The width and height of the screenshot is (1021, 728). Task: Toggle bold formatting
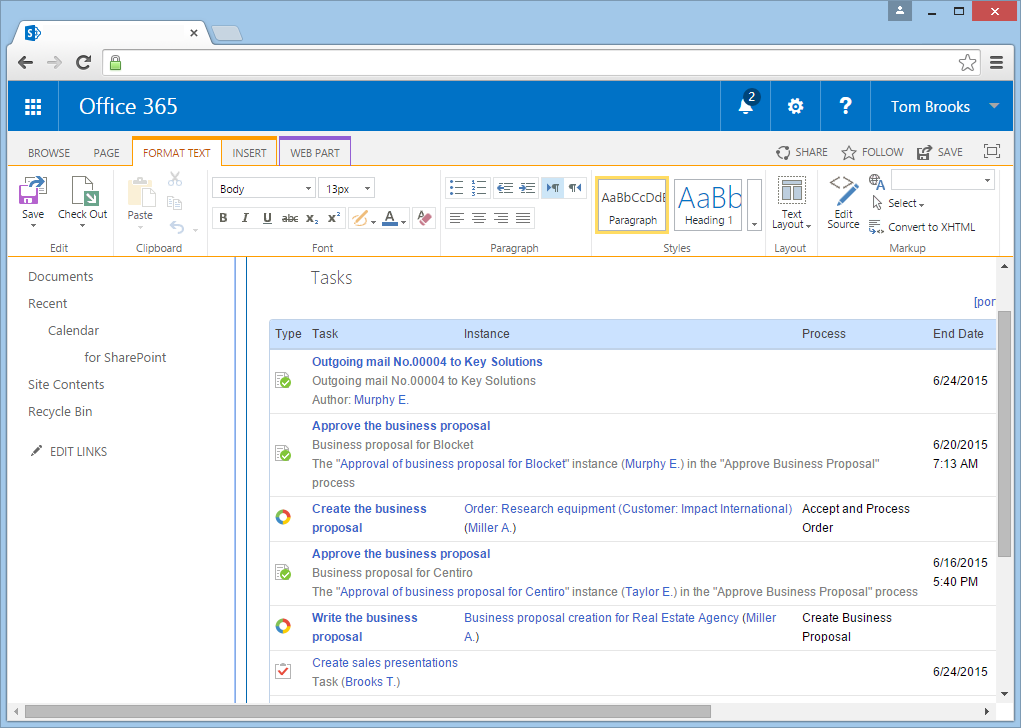223,218
